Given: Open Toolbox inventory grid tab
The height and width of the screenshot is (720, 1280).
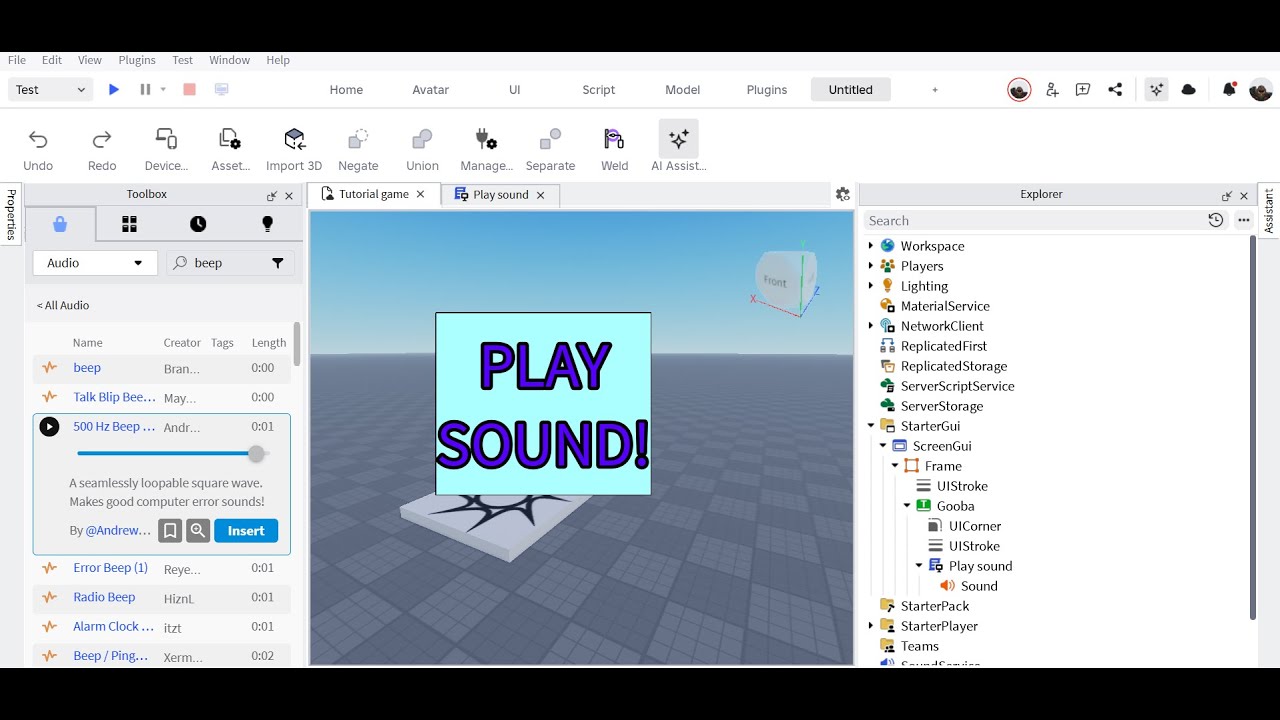Looking at the screenshot, I should point(129,224).
